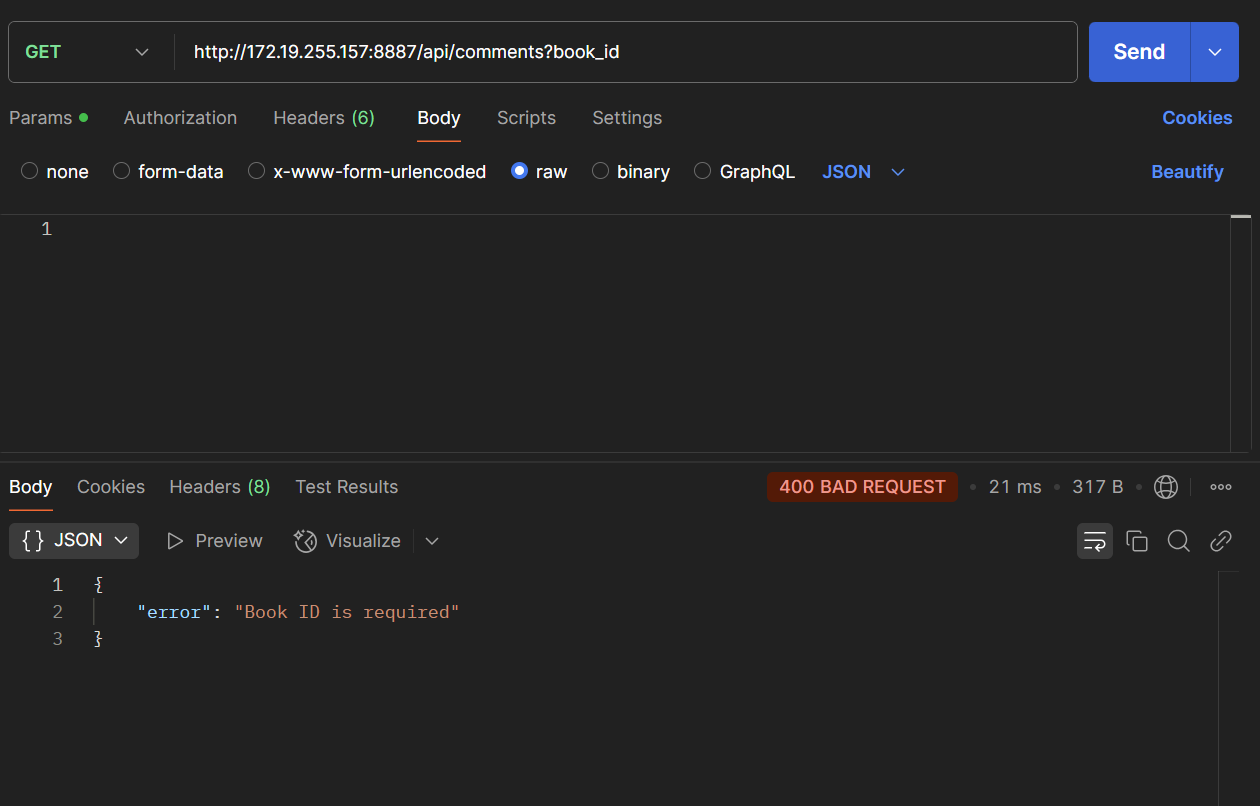Switch to response Preview view

(x=215, y=541)
